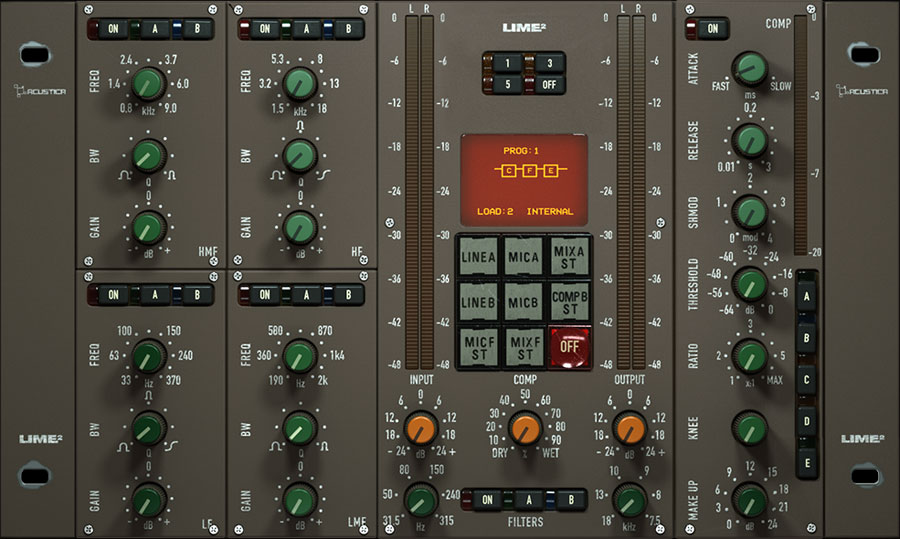Click the orange OUTPUT gain knob

630,429
